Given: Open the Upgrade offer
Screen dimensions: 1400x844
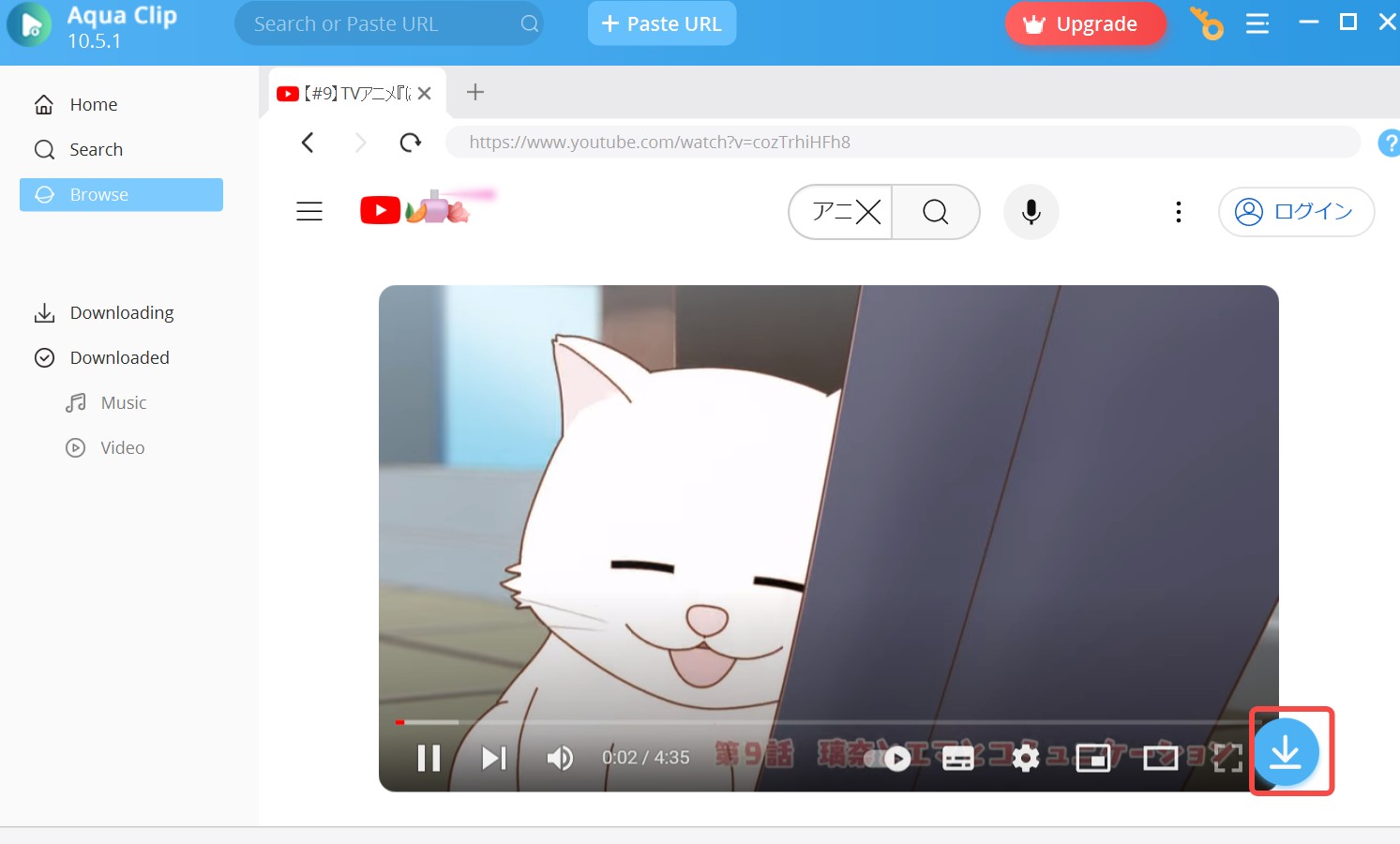Looking at the screenshot, I should pos(1085,23).
